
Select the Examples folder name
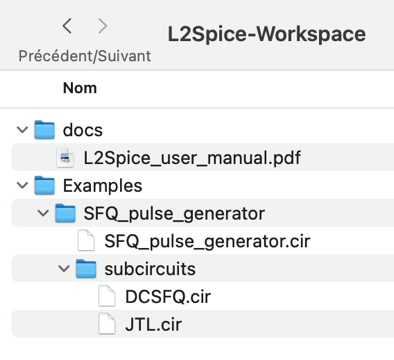[103, 186]
